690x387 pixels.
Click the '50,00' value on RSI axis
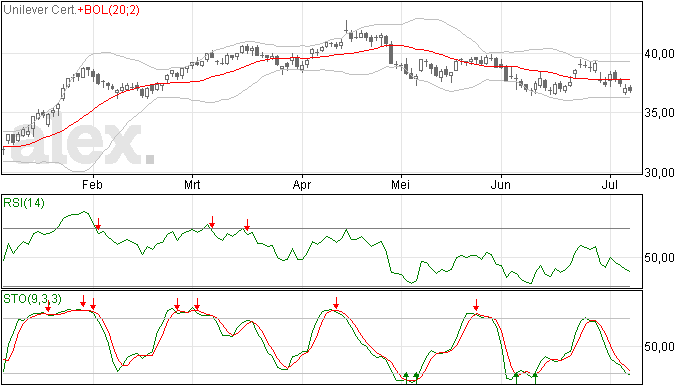pos(659,258)
